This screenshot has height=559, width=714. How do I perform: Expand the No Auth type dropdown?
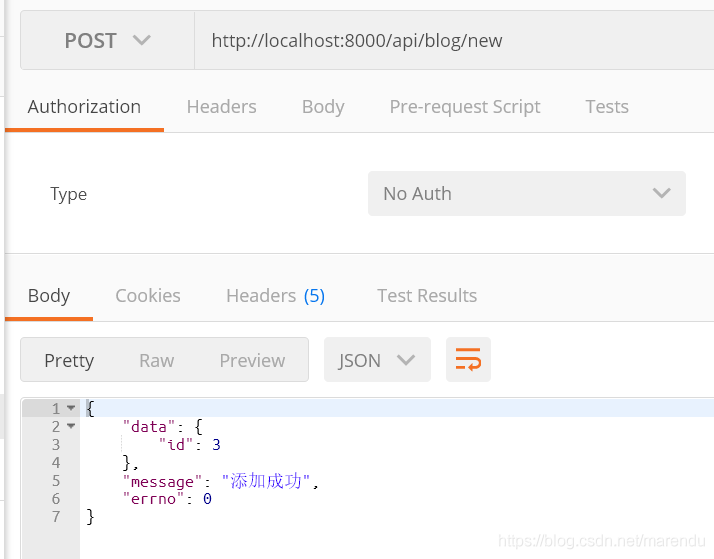click(527, 193)
